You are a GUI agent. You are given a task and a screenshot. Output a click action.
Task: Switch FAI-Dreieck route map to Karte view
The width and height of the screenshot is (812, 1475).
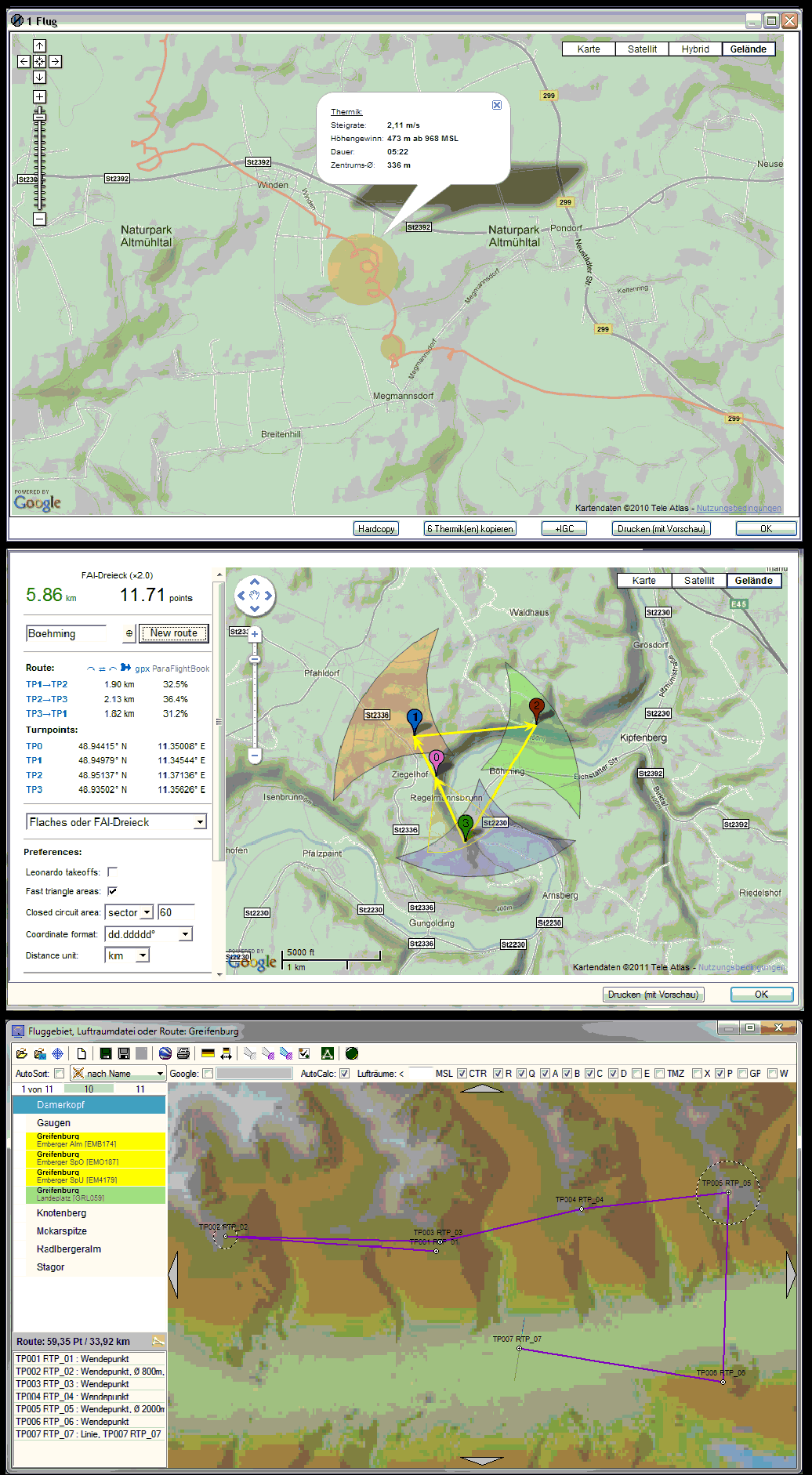(644, 581)
